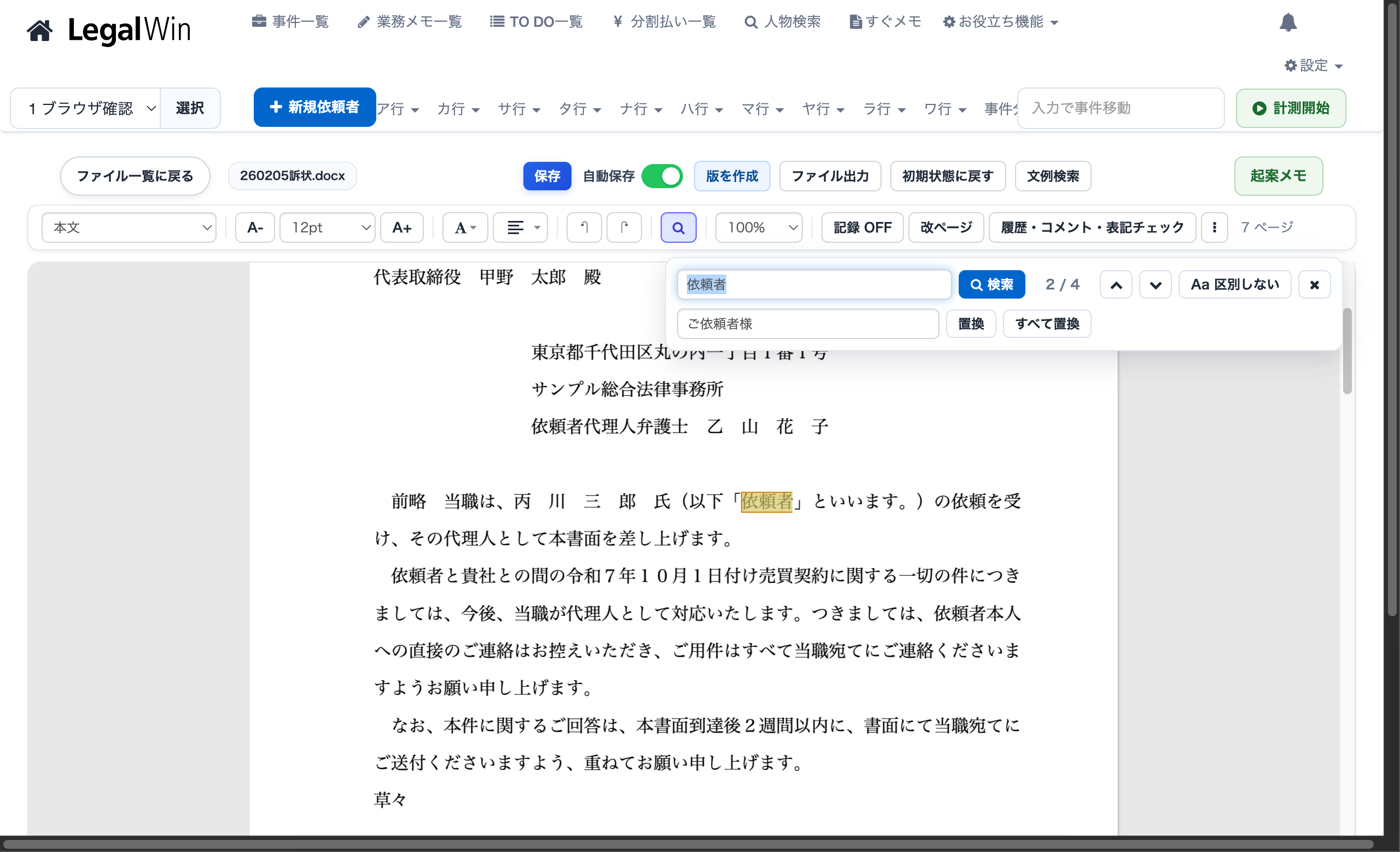Click the 置換 replace button
Screen dimensions: 1400x852
click(x=971, y=324)
